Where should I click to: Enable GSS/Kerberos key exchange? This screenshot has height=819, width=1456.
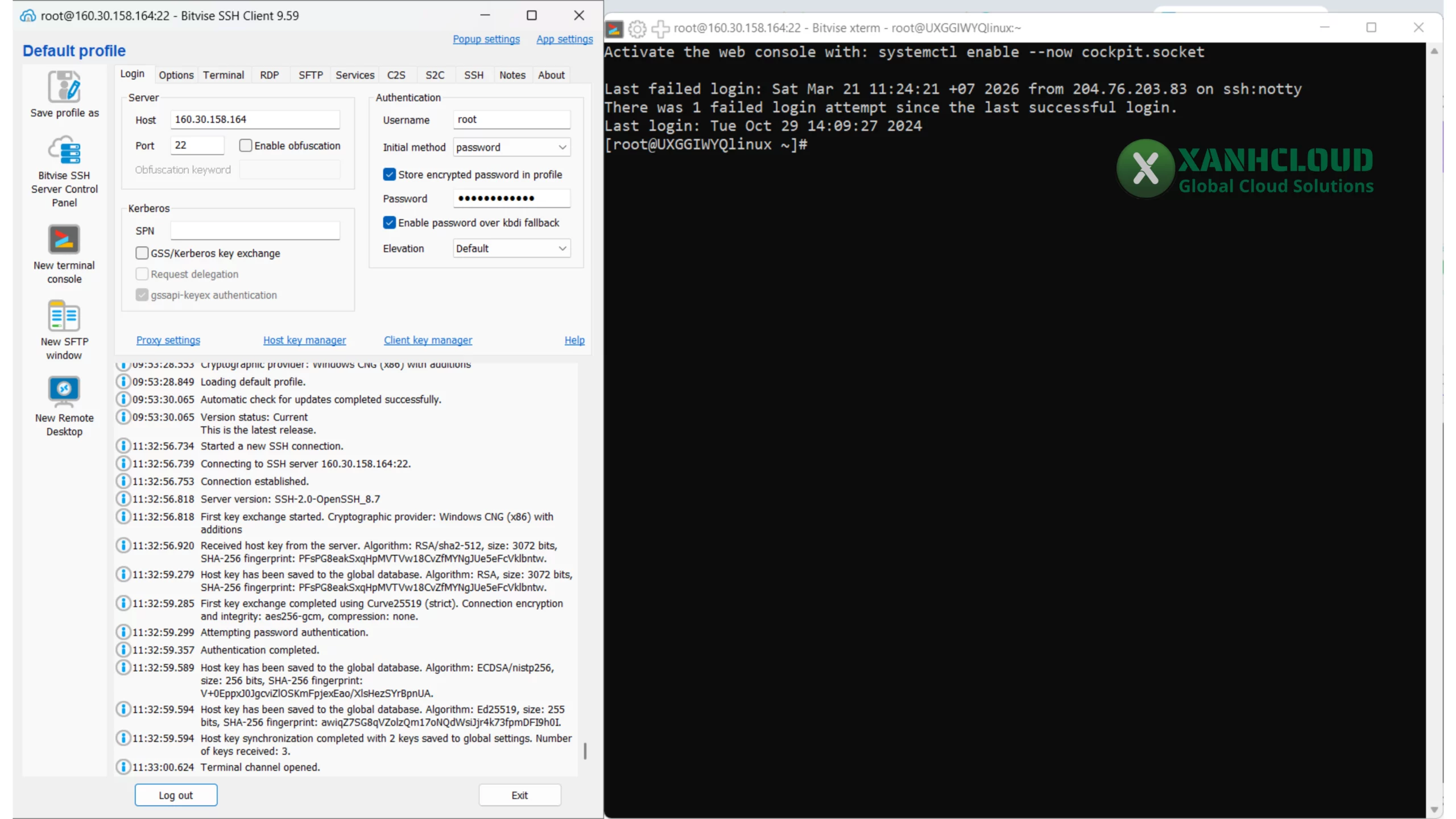tap(142, 253)
